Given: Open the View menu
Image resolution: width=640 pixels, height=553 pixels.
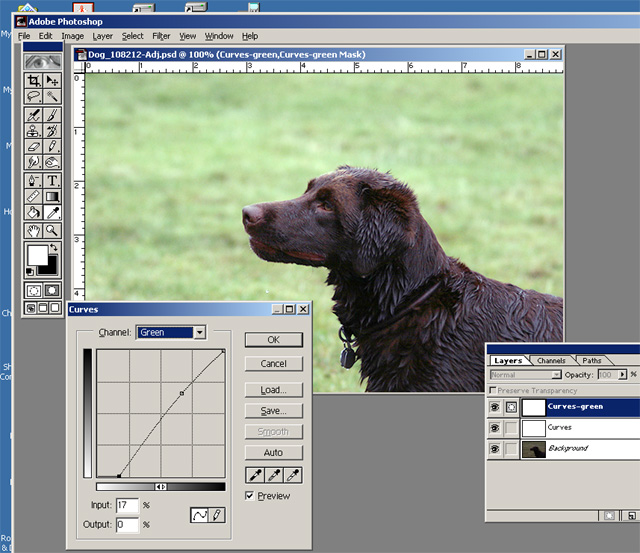Looking at the screenshot, I should tap(188, 36).
